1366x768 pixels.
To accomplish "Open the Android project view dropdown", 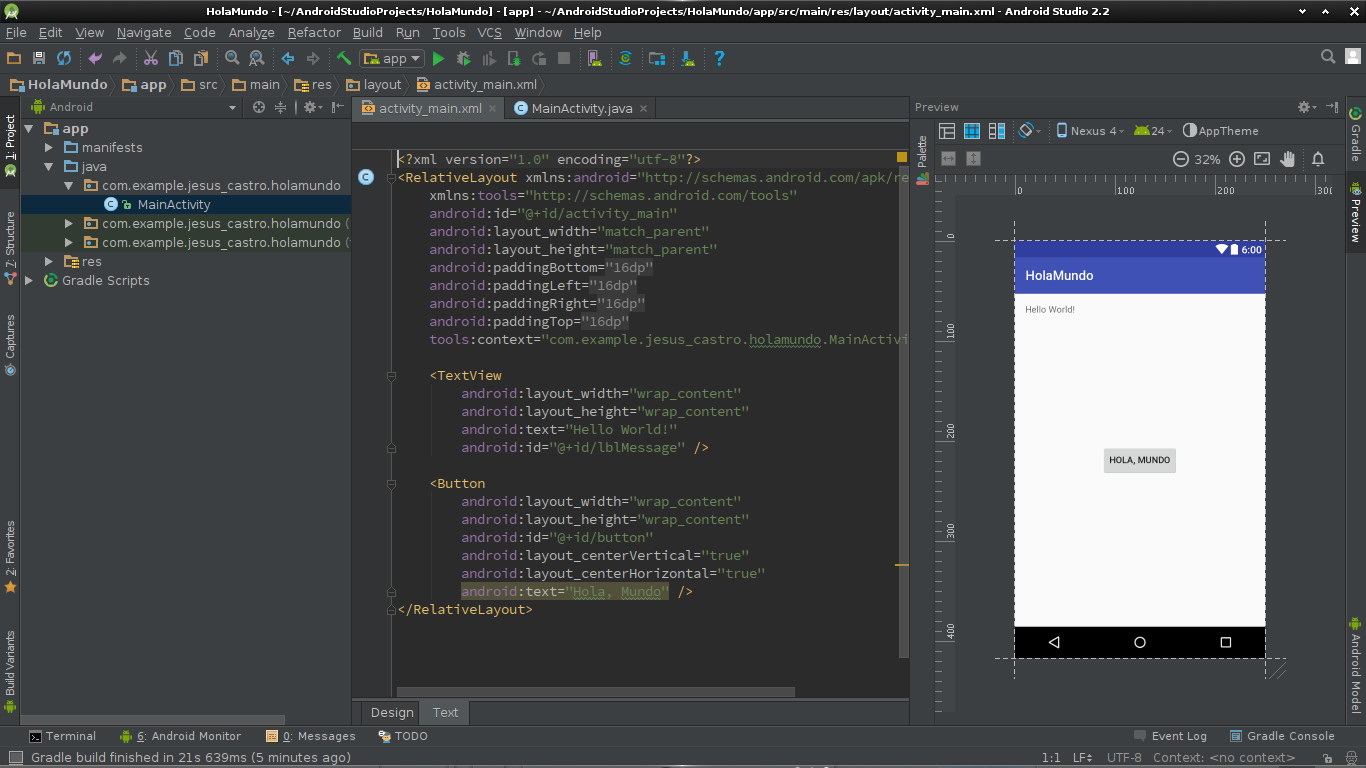I will [134, 107].
